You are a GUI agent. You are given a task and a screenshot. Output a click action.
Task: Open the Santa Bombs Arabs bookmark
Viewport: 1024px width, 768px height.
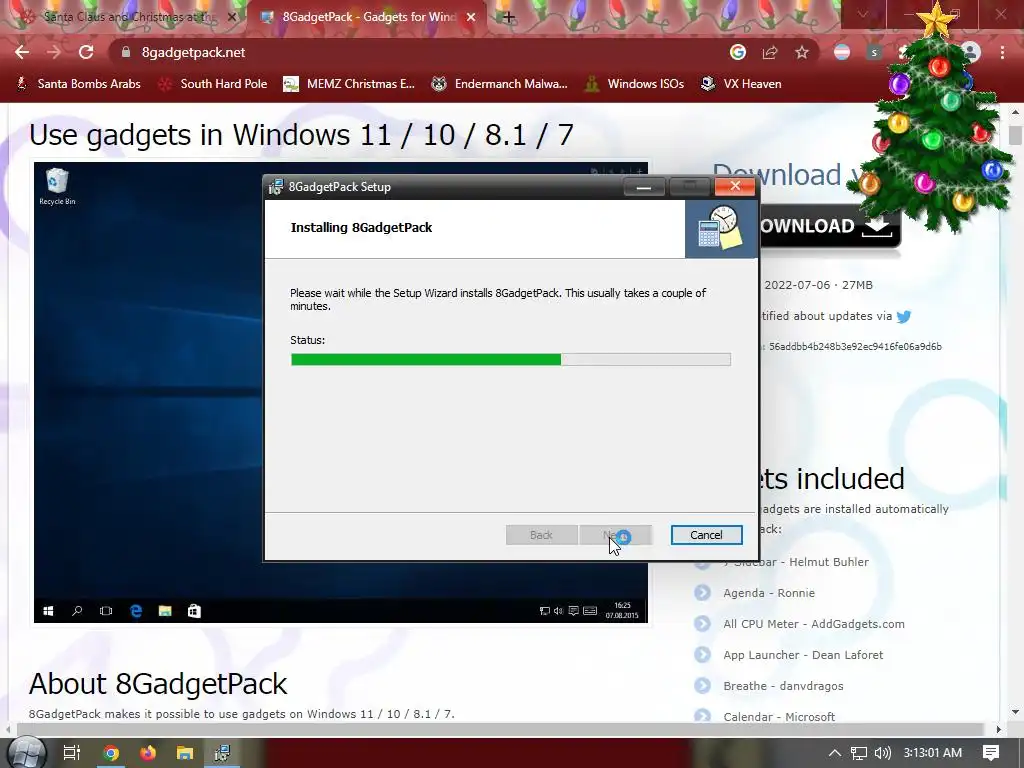[78, 84]
